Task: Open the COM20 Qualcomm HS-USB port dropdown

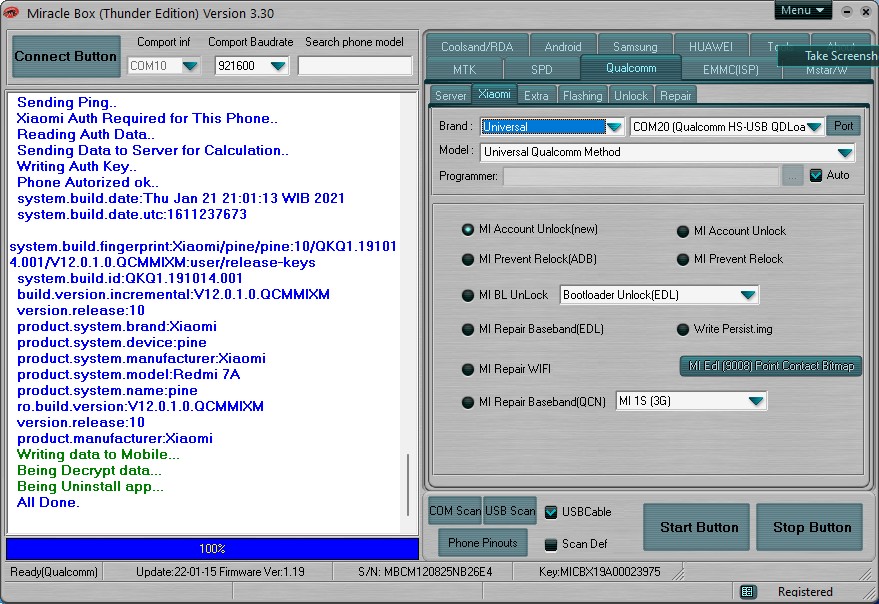Action: [x=815, y=127]
